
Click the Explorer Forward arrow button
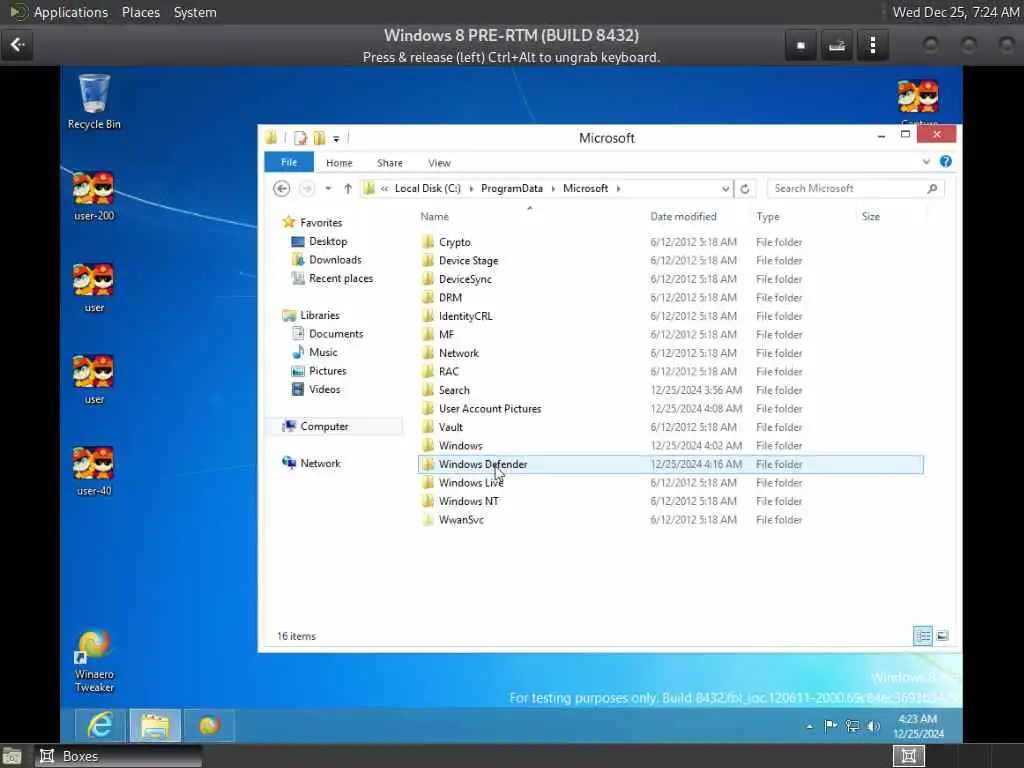pos(306,189)
